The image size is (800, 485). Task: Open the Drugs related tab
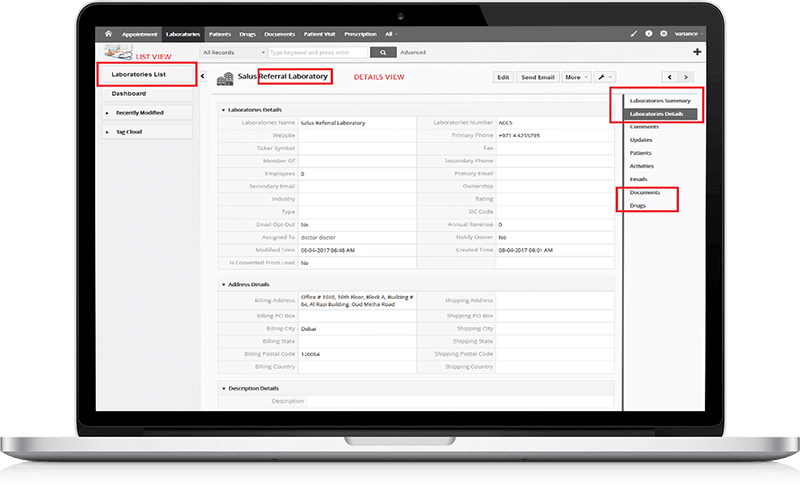coord(637,206)
